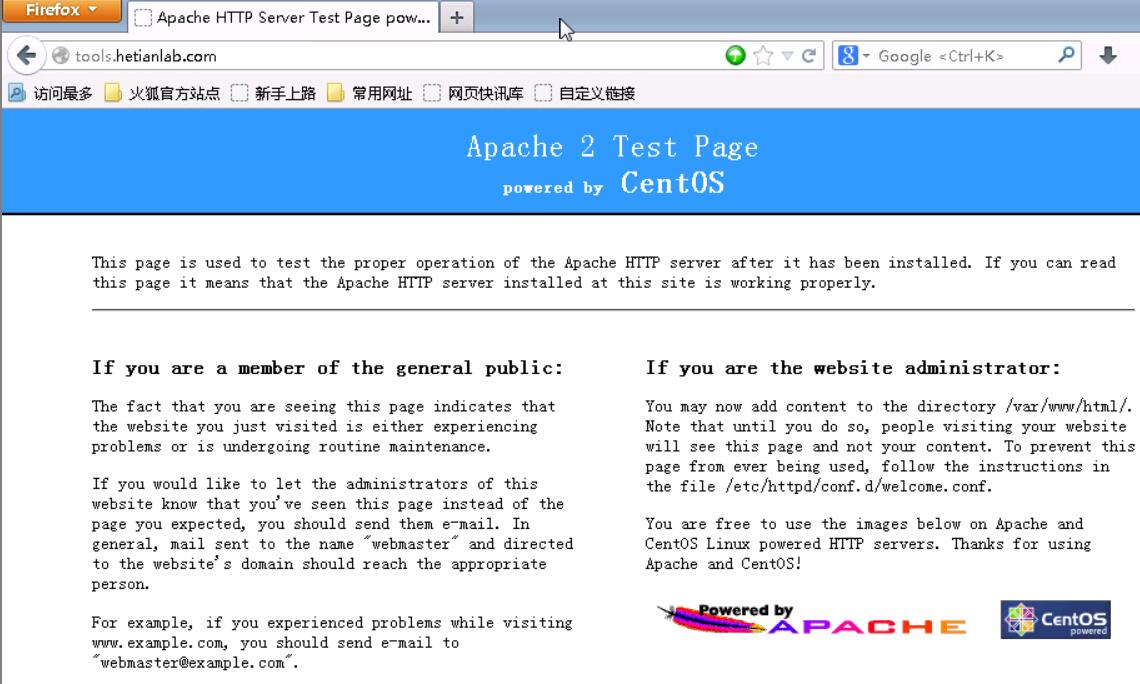
Task: Open the Downloads arrow button
Action: tap(1108, 55)
